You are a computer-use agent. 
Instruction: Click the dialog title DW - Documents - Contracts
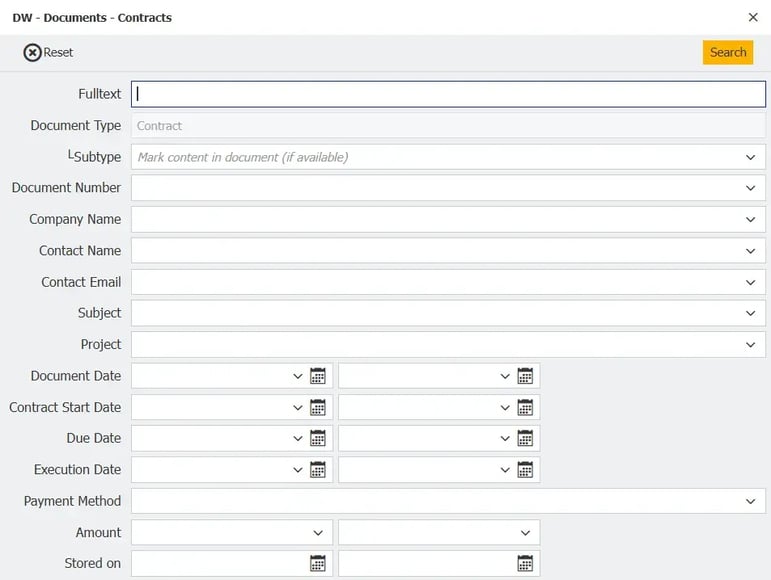pos(92,18)
